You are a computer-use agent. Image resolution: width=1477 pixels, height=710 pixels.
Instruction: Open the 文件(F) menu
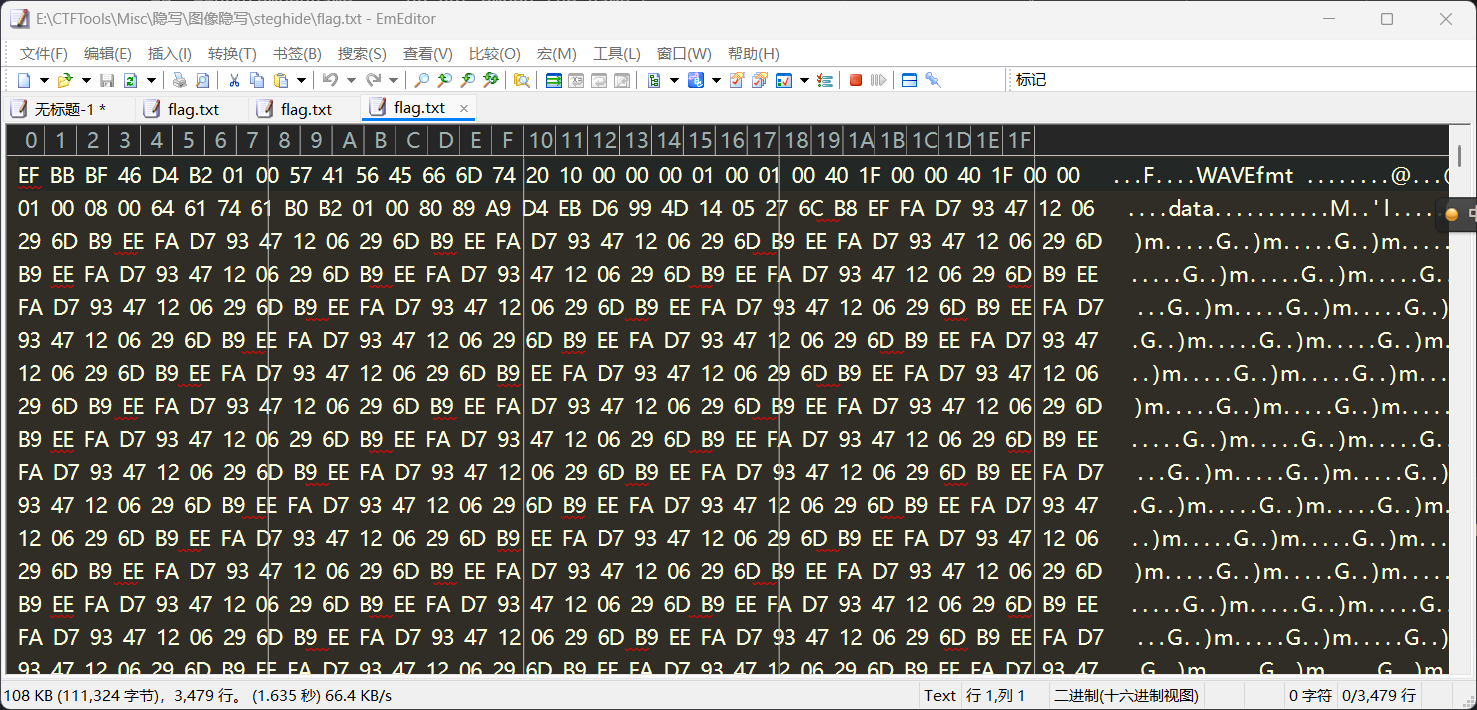tap(44, 53)
